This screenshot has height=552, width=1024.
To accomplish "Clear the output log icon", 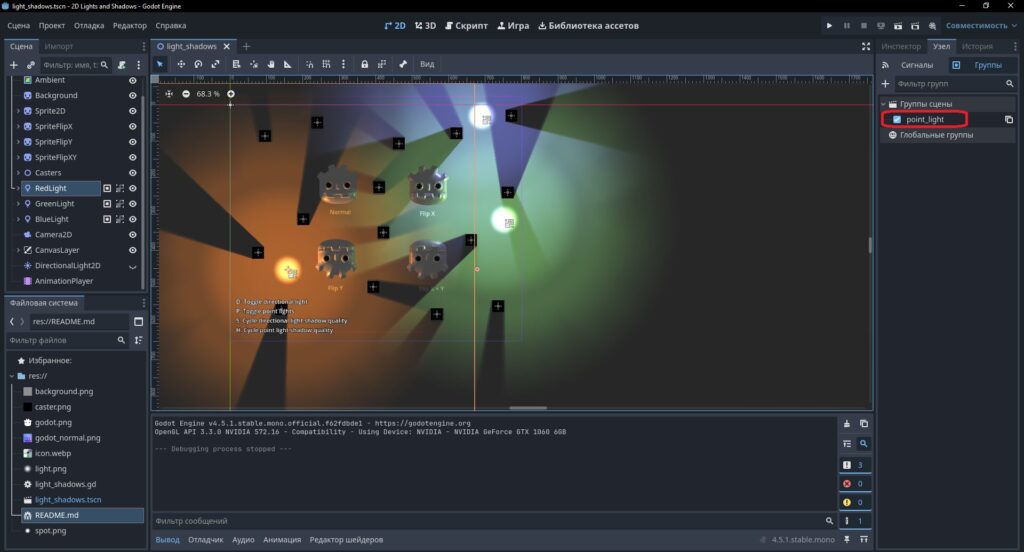I will click(847, 424).
